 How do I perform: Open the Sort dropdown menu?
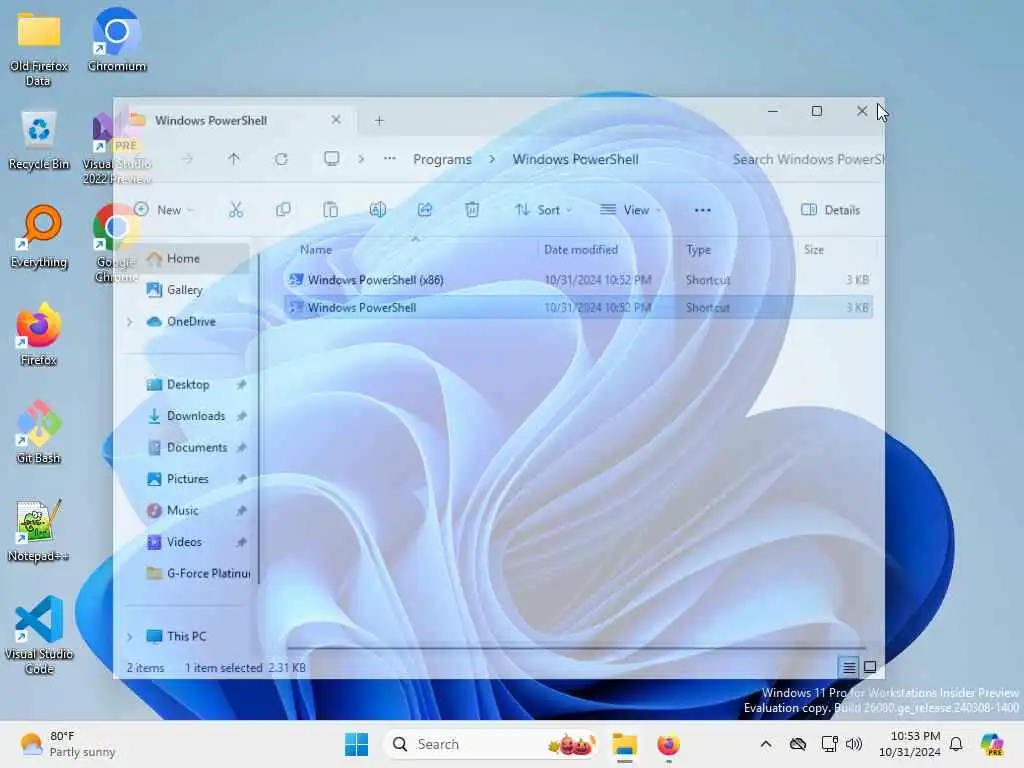pos(543,210)
